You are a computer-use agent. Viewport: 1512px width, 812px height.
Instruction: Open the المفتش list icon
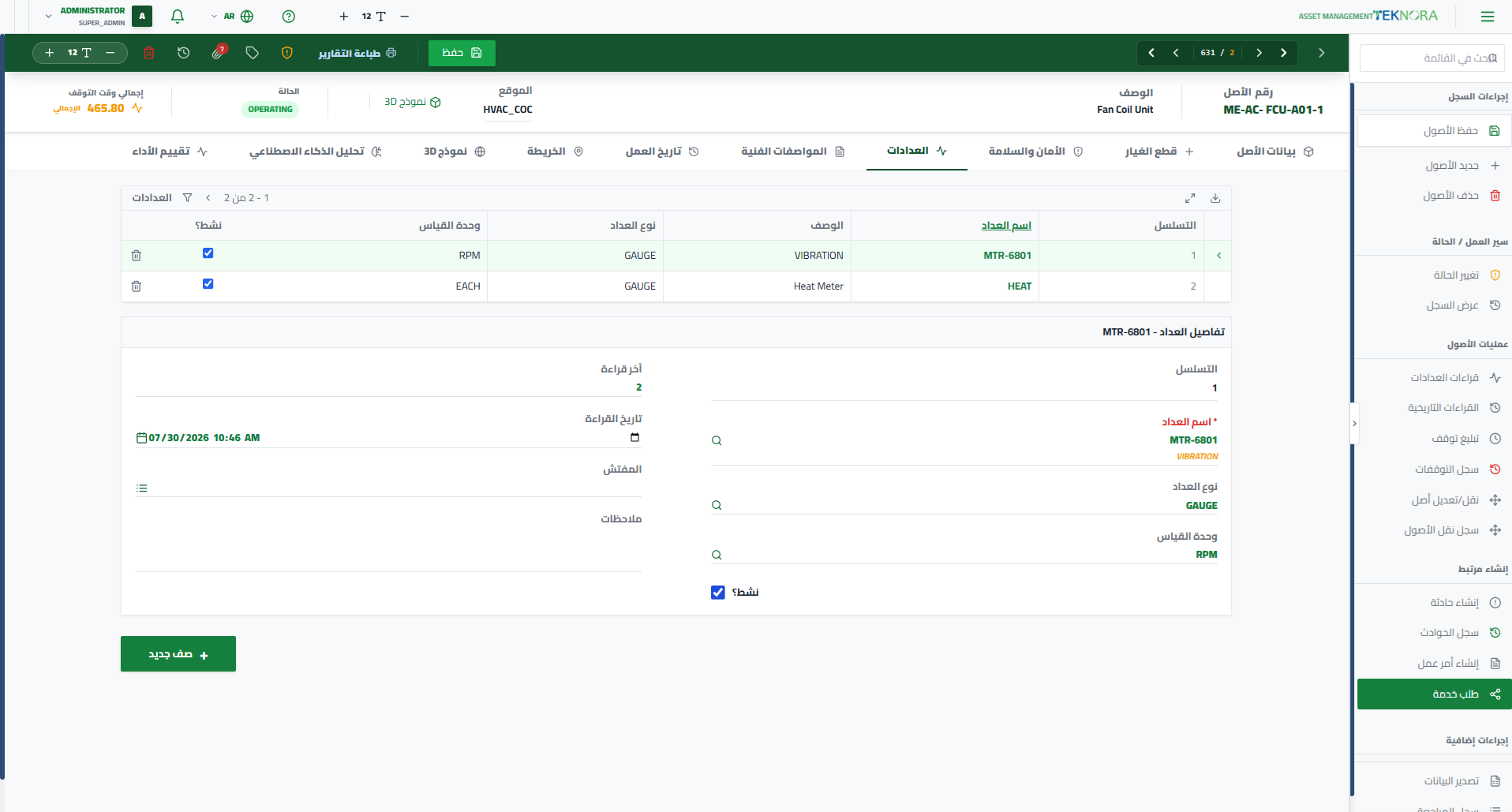[142, 488]
